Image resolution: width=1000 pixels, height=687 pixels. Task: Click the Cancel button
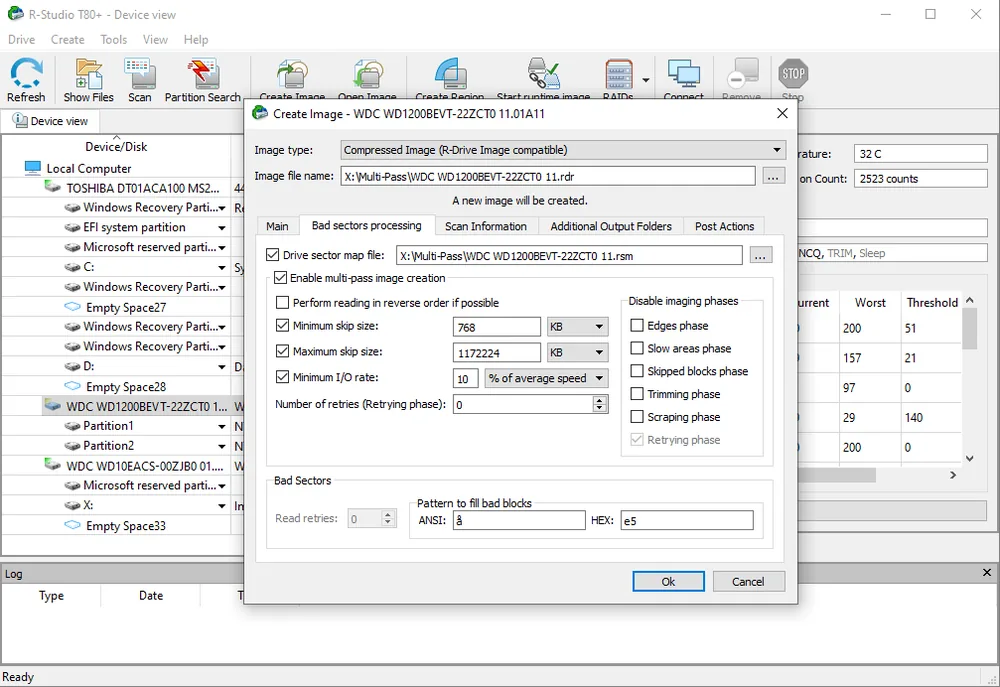point(748,581)
